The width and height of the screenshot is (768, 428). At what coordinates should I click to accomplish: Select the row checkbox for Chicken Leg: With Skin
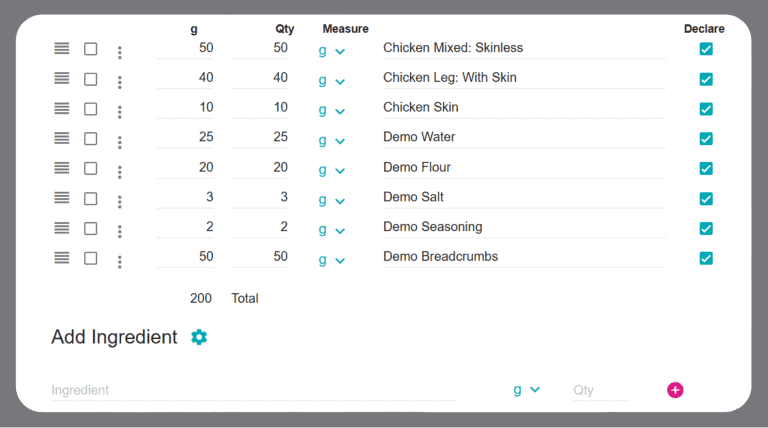91,78
